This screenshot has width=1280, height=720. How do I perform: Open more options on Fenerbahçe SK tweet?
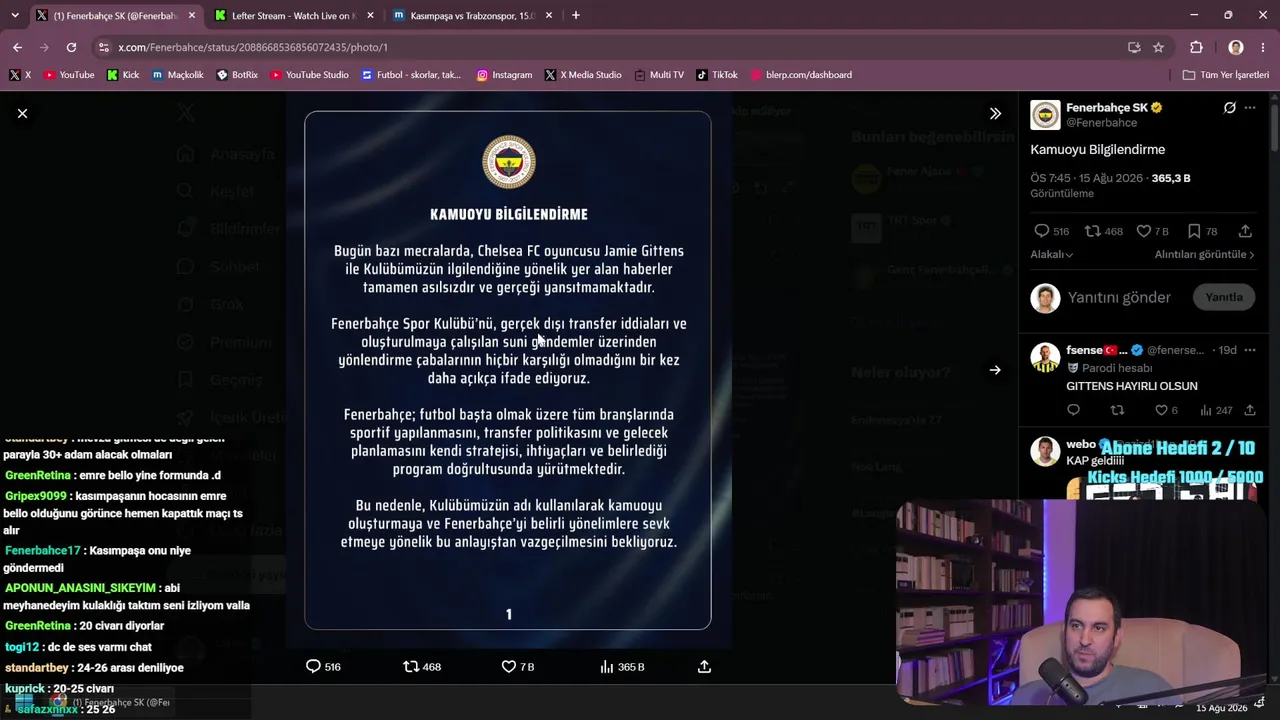pos(1250,108)
